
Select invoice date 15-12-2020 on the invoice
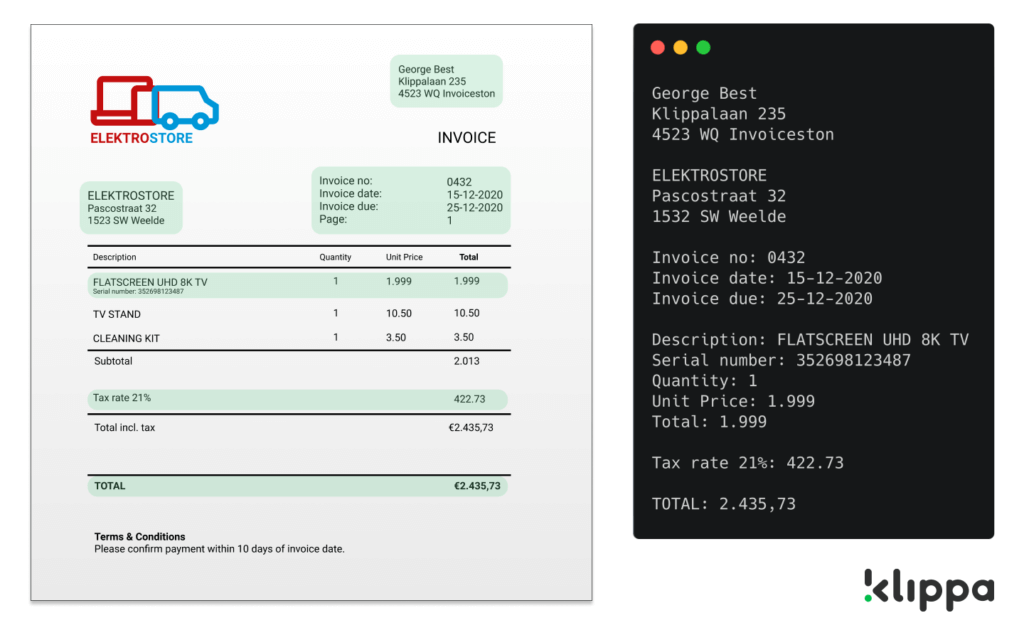475,195
